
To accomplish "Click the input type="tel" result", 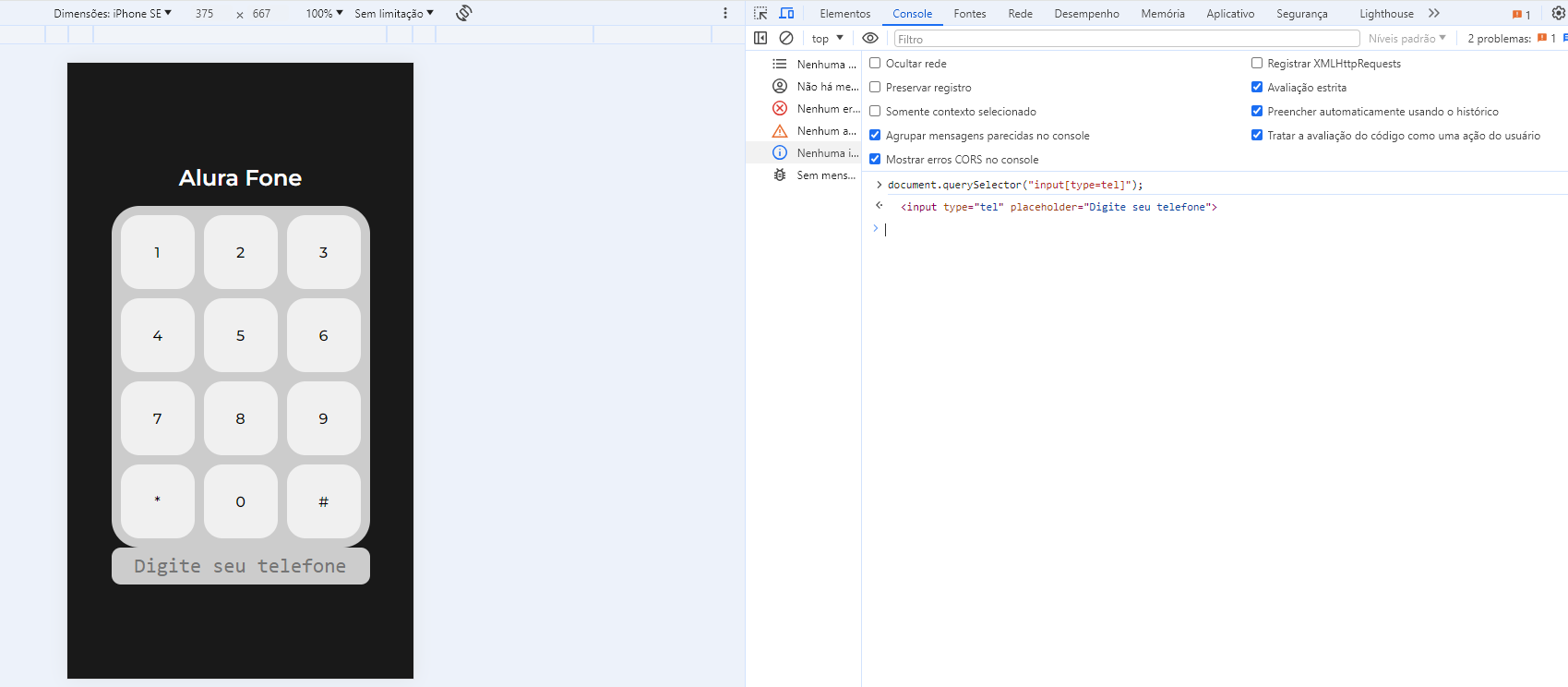I will [x=1059, y=207].
